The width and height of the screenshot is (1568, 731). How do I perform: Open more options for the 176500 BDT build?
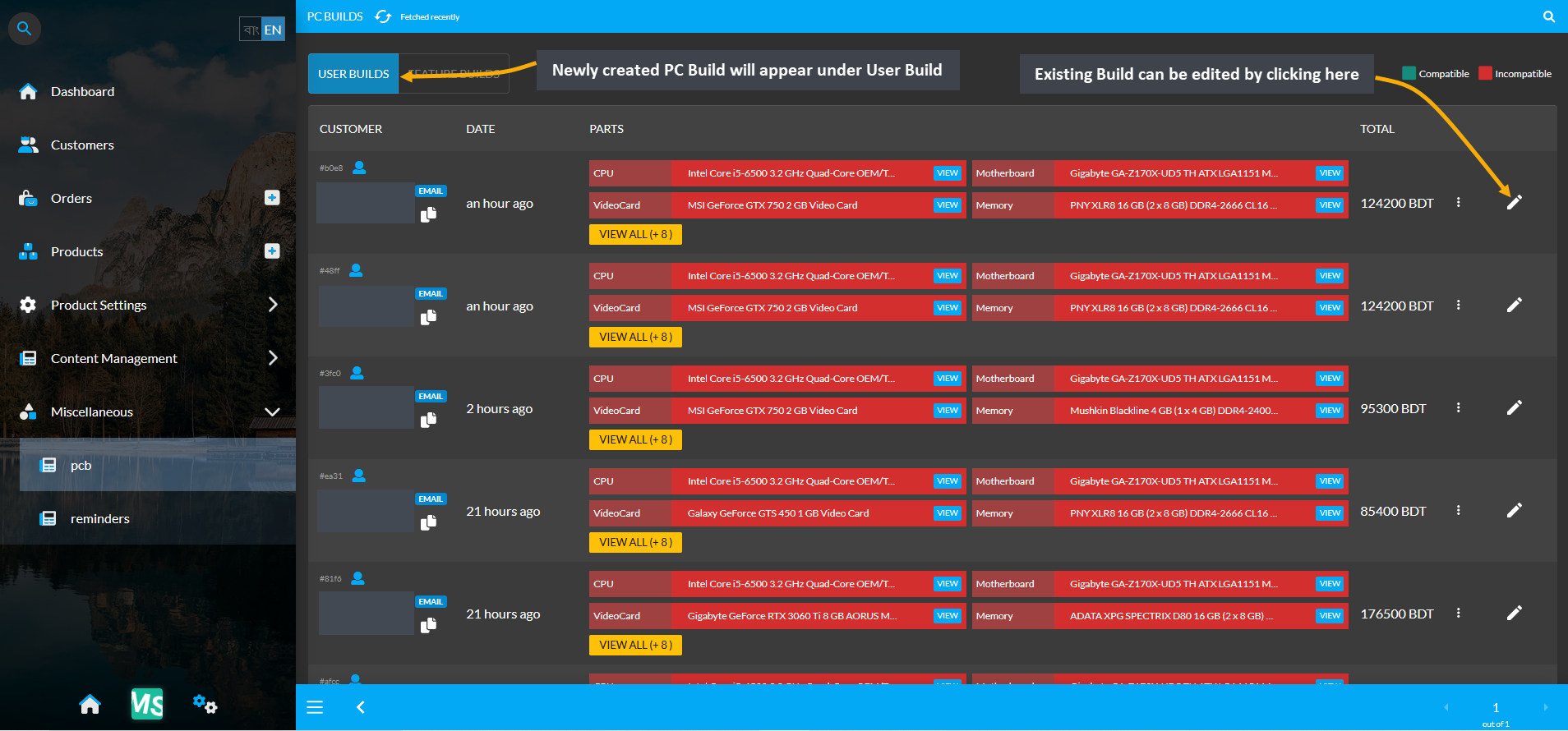click(1459, 613)
